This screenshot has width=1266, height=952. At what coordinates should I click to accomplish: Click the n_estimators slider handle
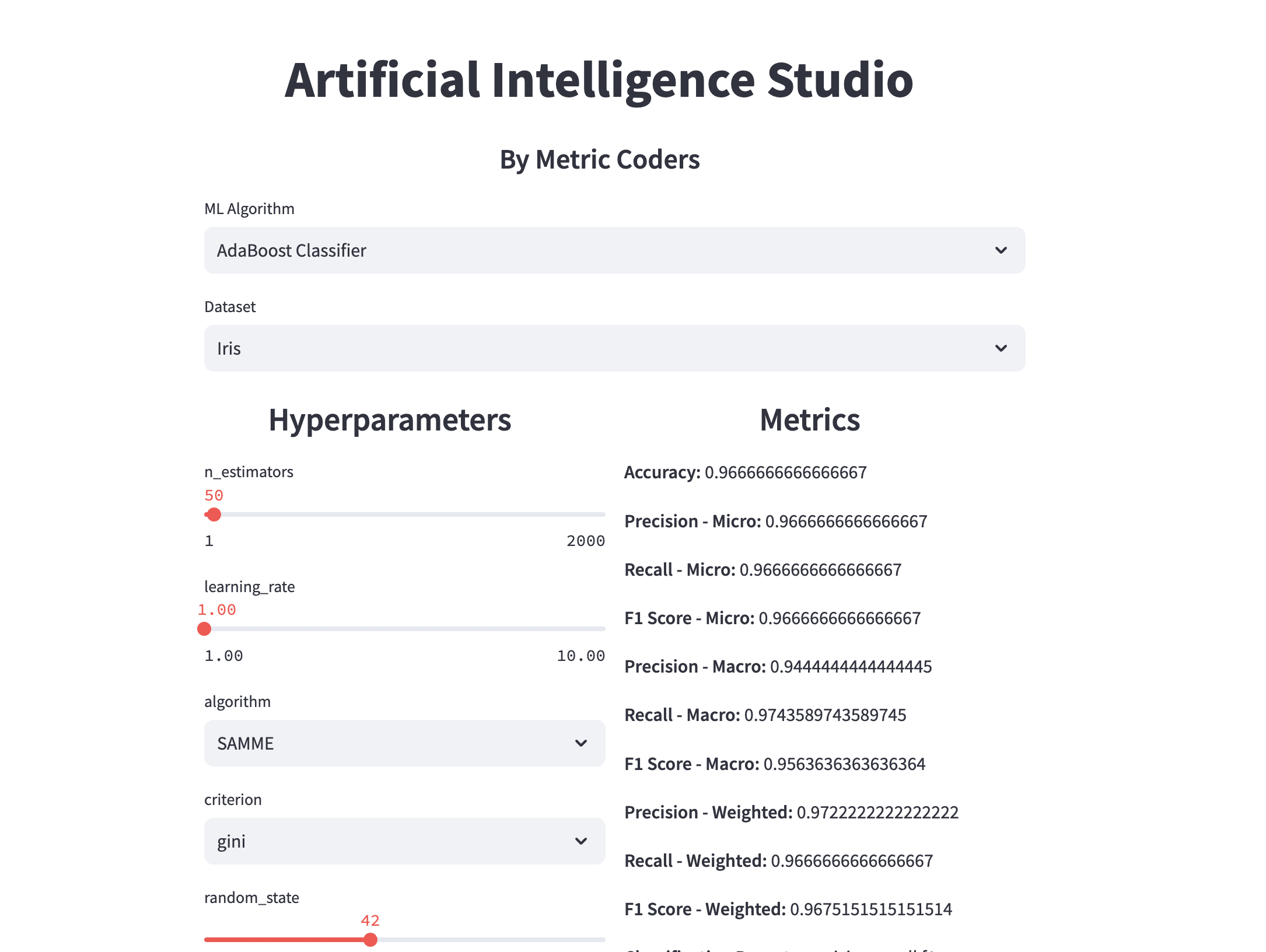coord(214,514)
